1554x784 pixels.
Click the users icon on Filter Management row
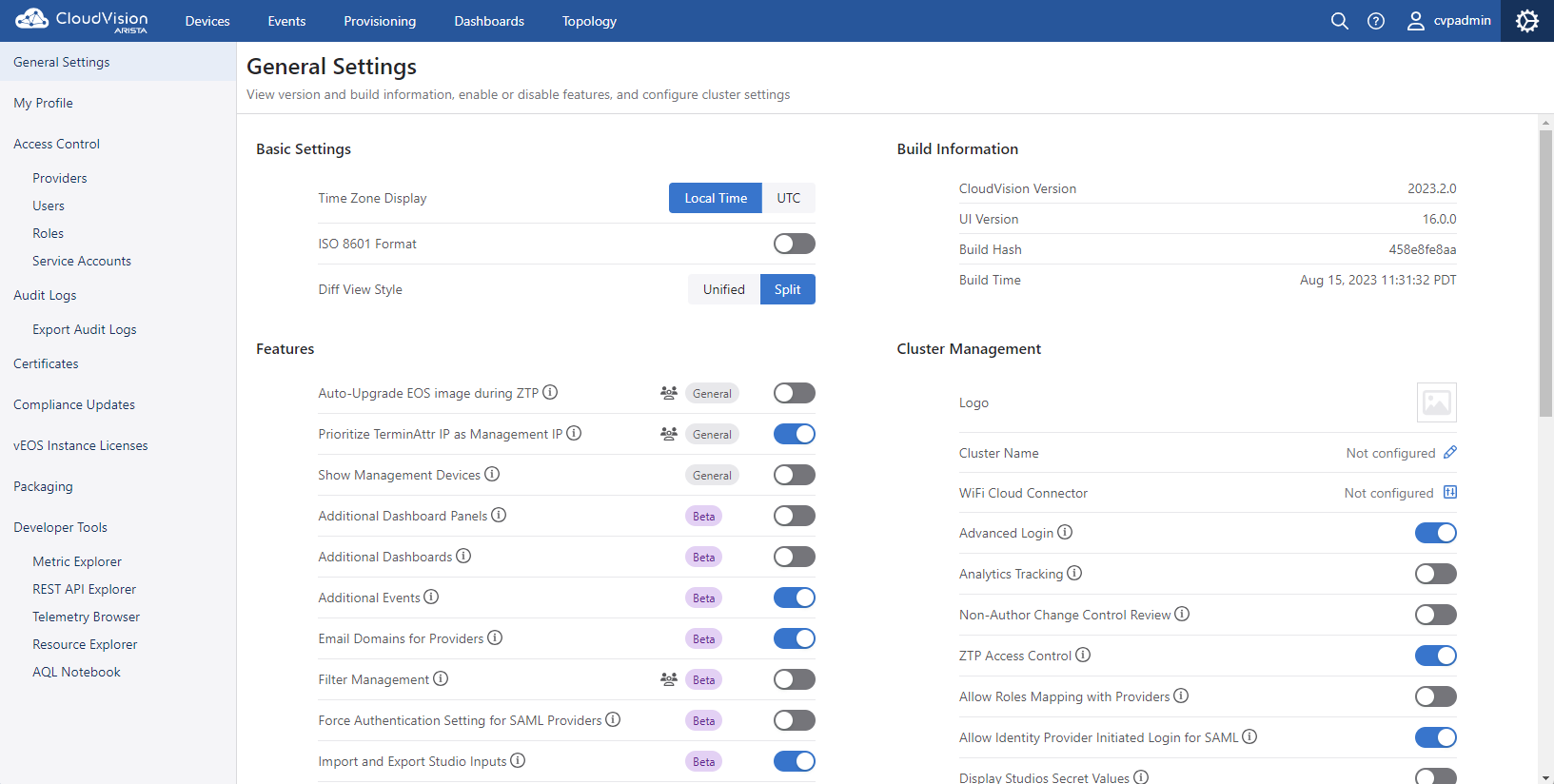pyautogui.click(x=669, y=679)
